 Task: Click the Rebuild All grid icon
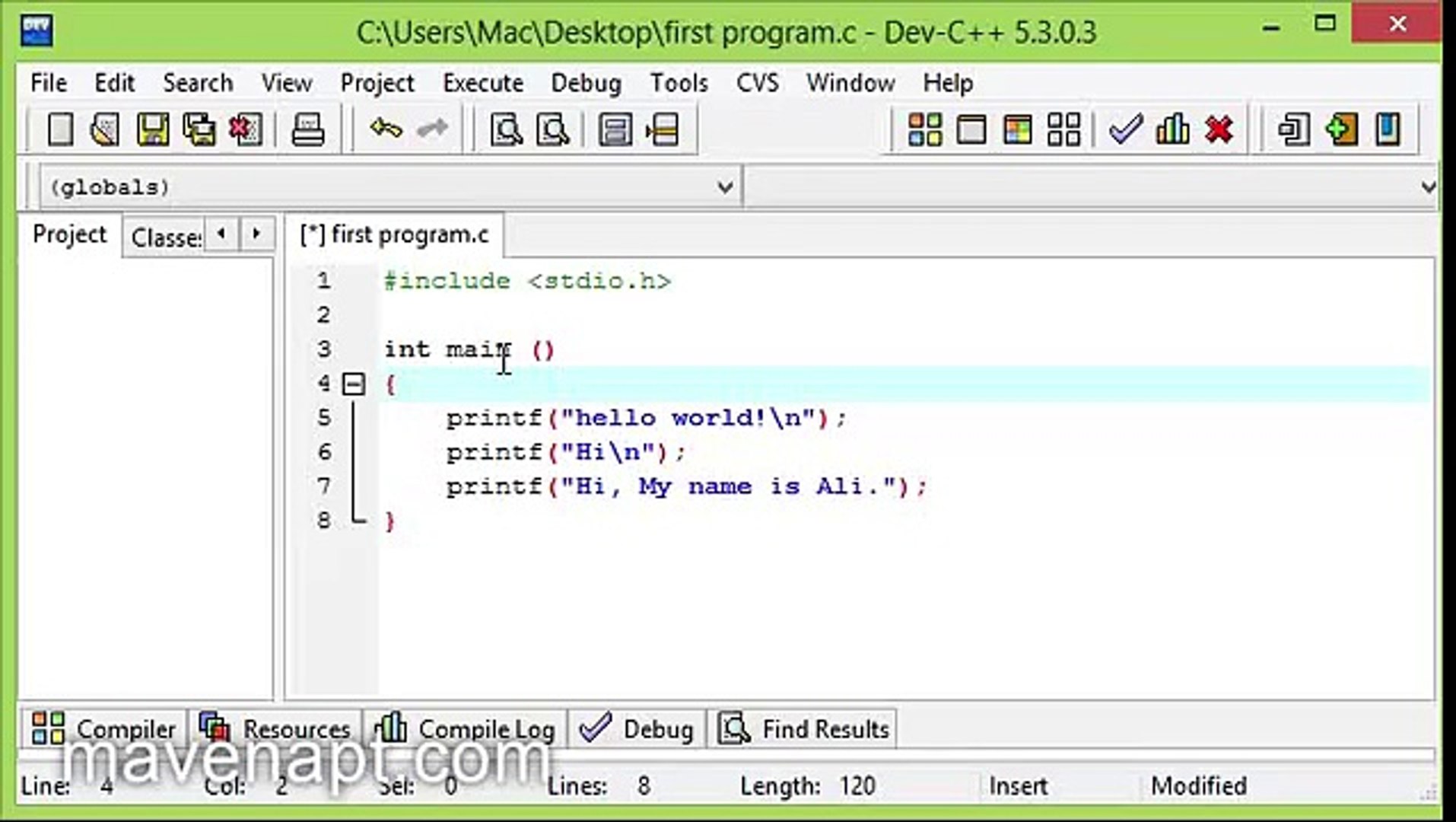pyautogui.click(x=1064, y=129)
